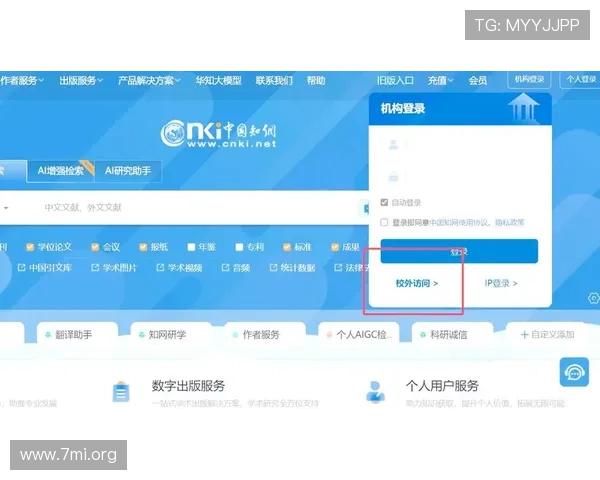Click the plus icon in 自定义添加
Screen dimensions: 600x480
click(x=525, y=335)
